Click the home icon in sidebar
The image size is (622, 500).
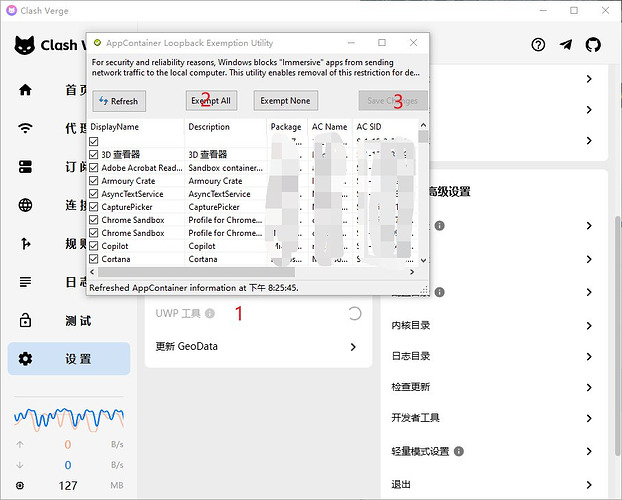click(25, 90)
